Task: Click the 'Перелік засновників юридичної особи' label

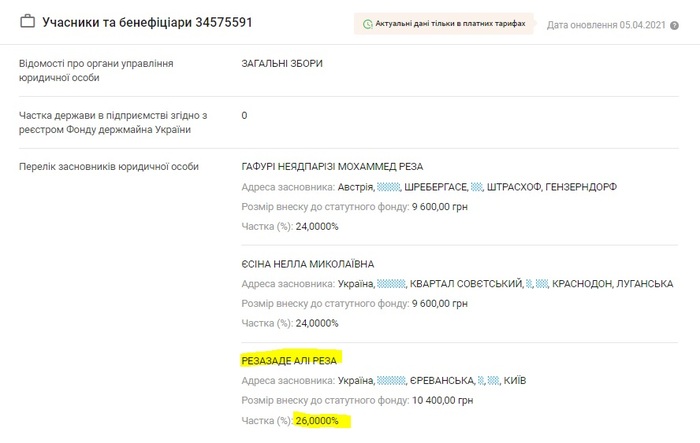Action: (x=109, y=166)
